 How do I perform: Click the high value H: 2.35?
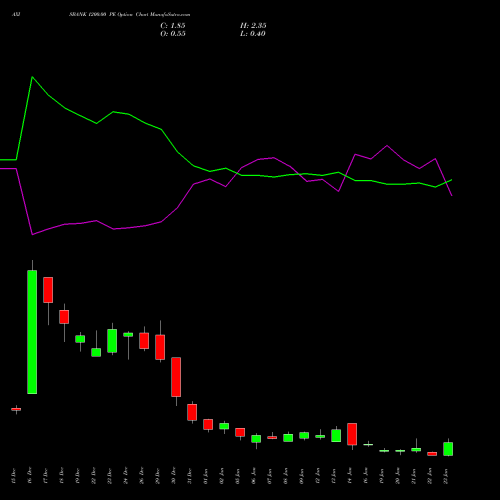pyautogui.click(x=253, y=26)
